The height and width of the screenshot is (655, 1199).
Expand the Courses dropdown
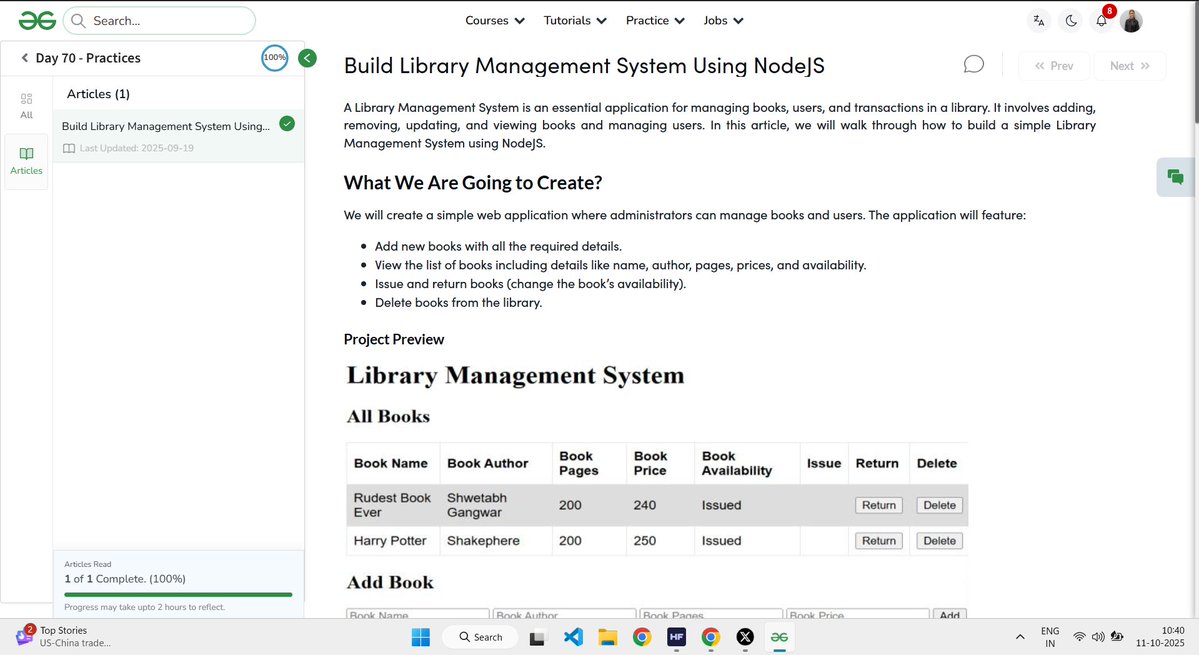click(x=495, y=21)
